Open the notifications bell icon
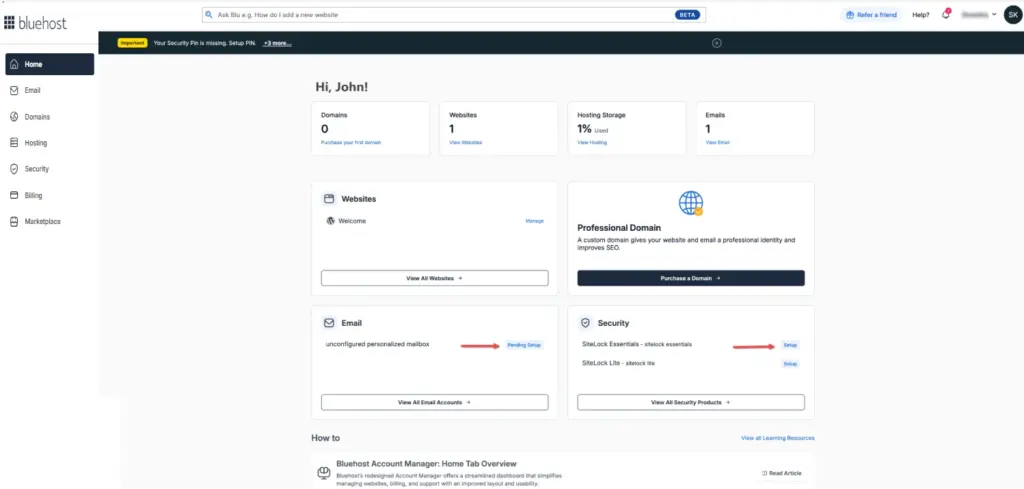This screenshot has height=489, width=1024. coord(945,15)
